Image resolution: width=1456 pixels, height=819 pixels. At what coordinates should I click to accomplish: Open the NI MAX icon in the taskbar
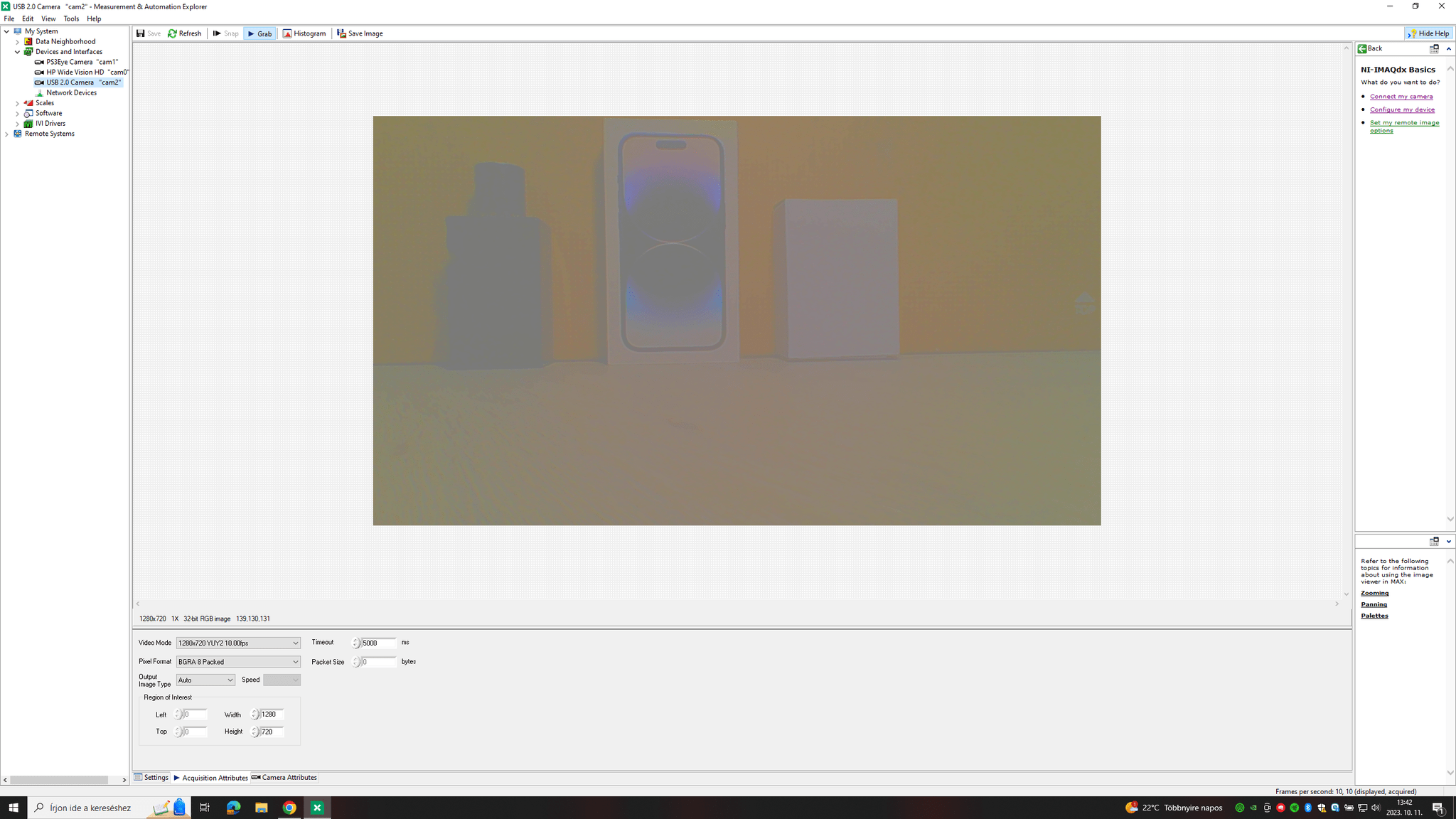click(317, 807)
